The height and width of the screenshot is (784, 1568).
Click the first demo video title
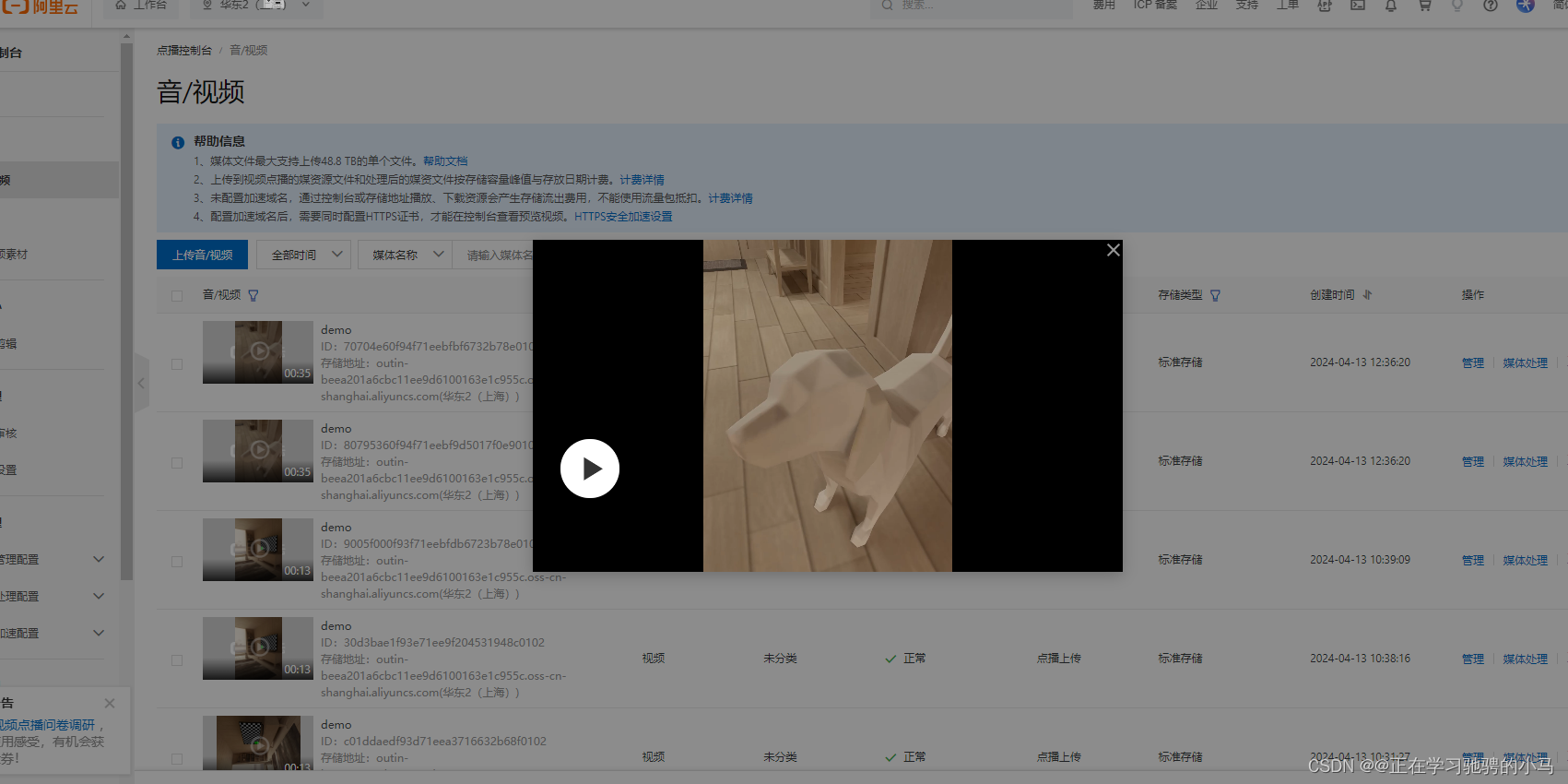point(336,330)
